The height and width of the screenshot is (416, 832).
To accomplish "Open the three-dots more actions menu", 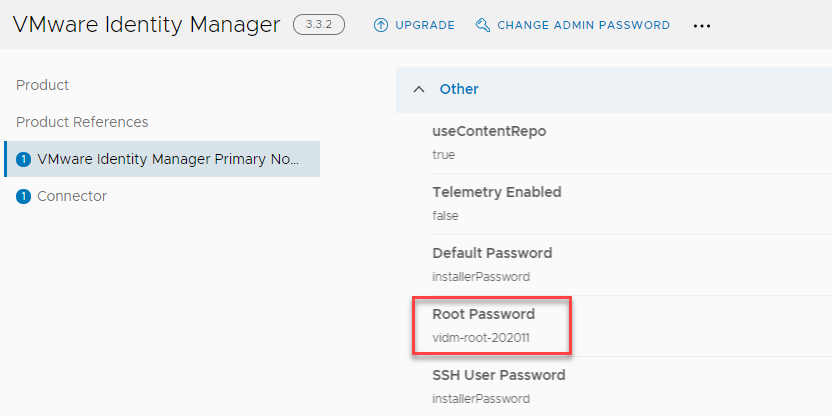I will pyautogui.click(x=701, y=25).
